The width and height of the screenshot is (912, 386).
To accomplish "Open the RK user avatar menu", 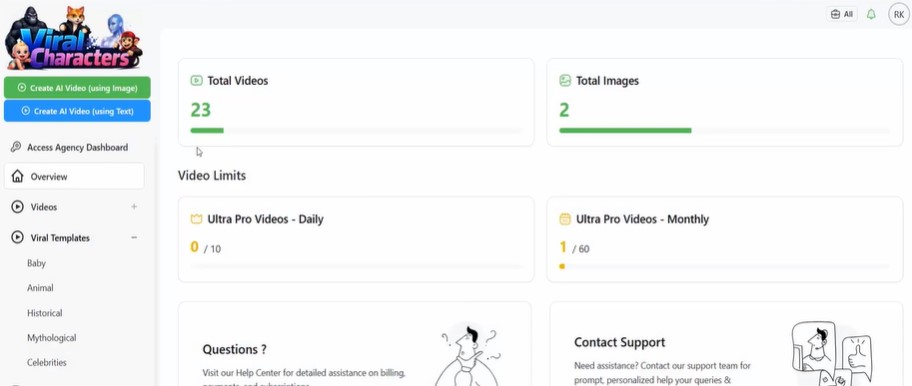I will tap(899, 15).
